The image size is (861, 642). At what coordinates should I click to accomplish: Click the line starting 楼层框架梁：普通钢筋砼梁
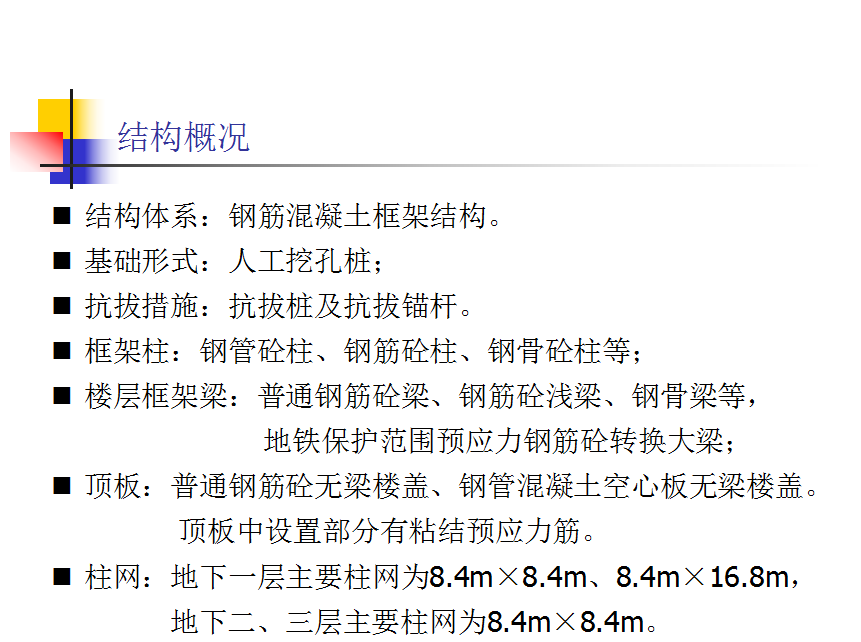421,396
